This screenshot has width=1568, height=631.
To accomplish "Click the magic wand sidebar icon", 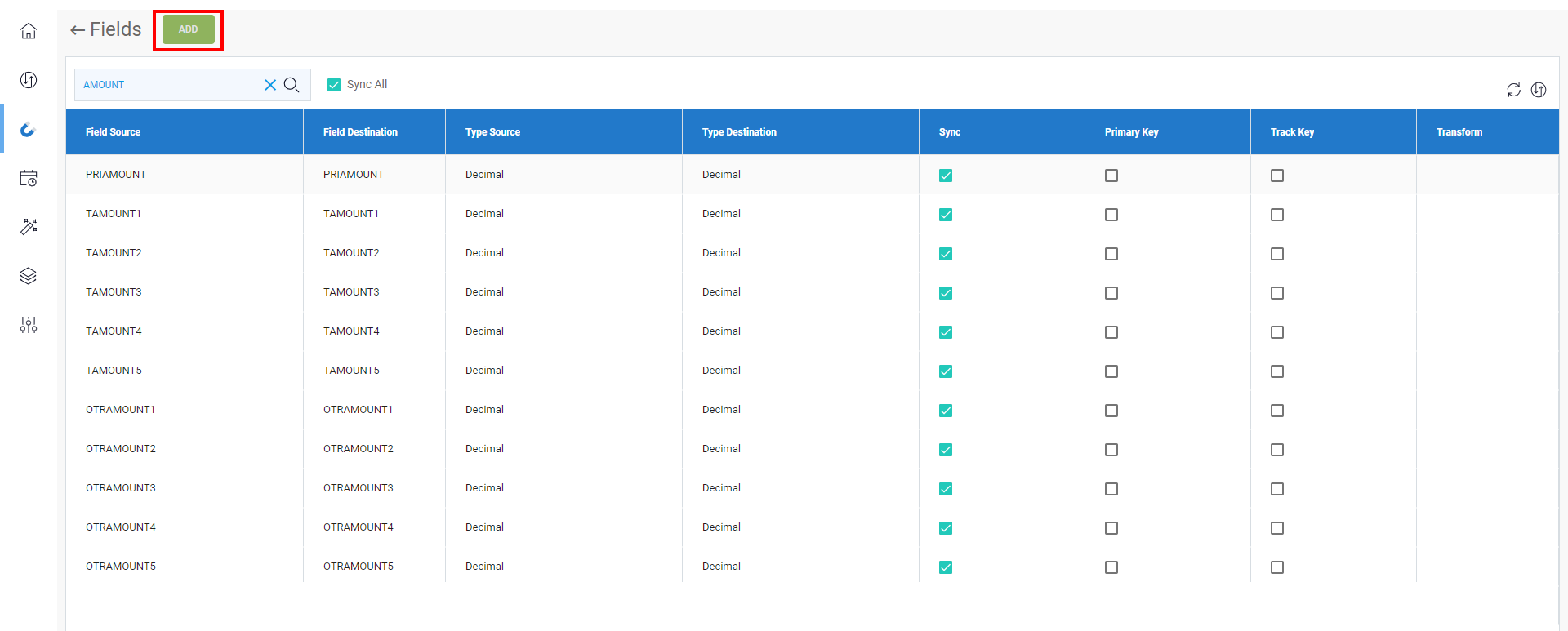I will (x=29, y=227).
